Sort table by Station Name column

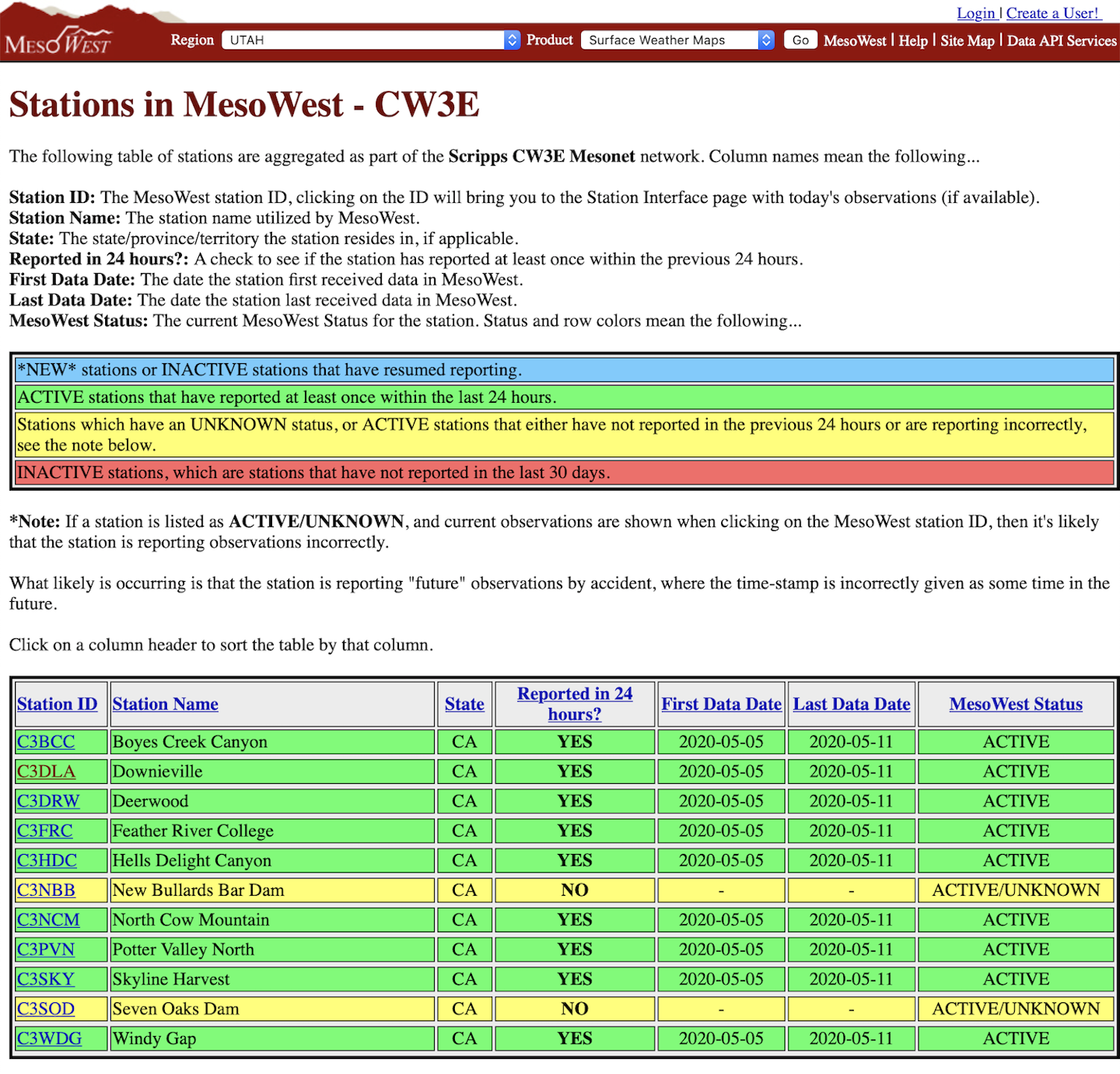166,704
